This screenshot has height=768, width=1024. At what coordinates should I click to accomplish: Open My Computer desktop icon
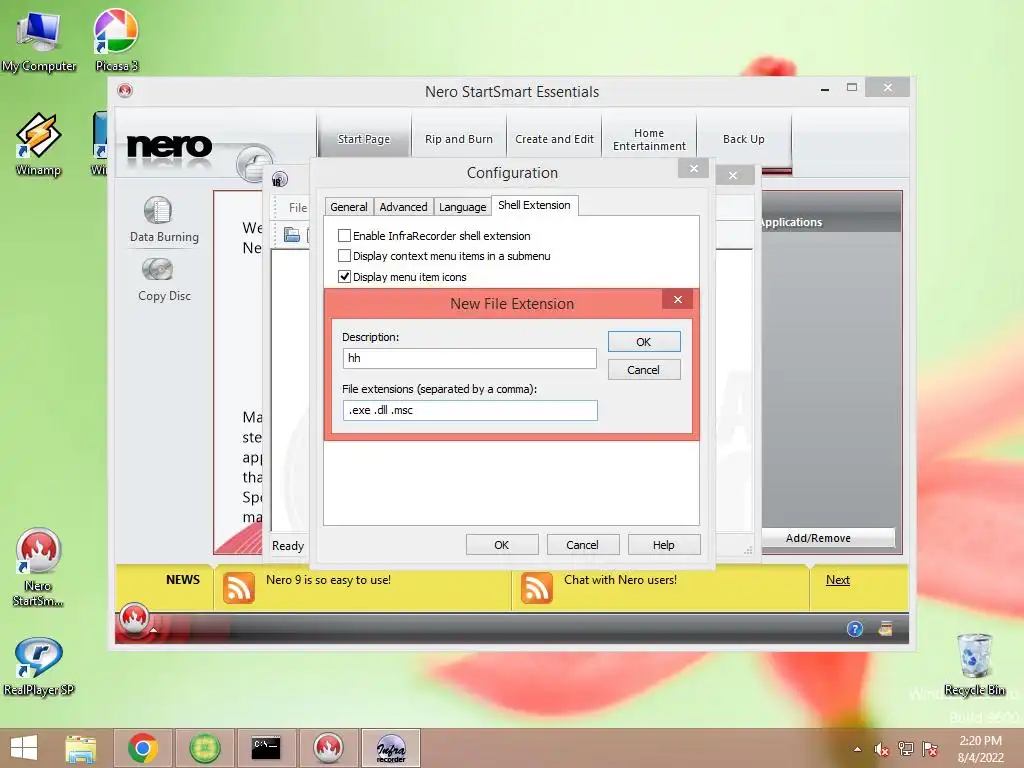[x=38, y=39]
